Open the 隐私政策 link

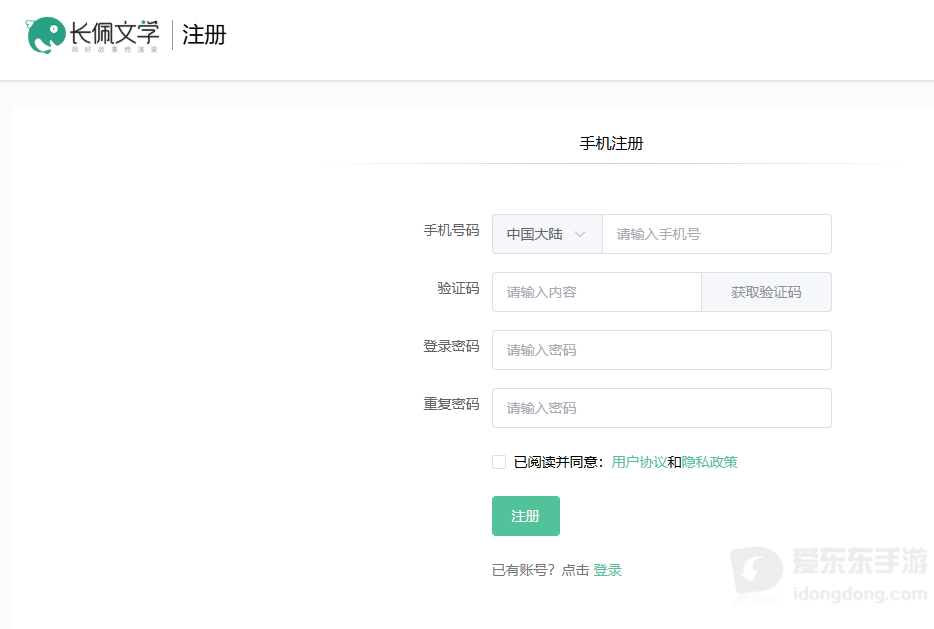709,462
